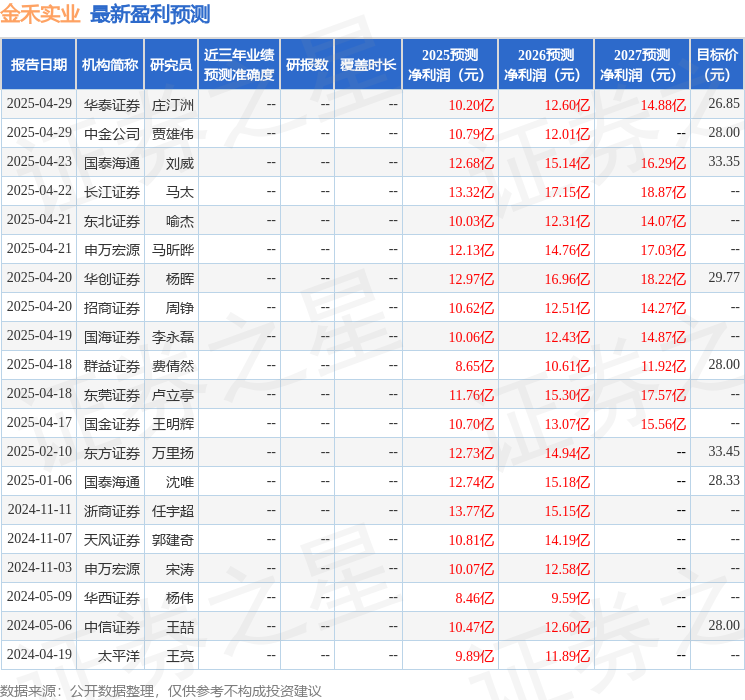The image size is (745, 700).
Task: Select 长江证券 institution cell
Action: tap(112, 192)
